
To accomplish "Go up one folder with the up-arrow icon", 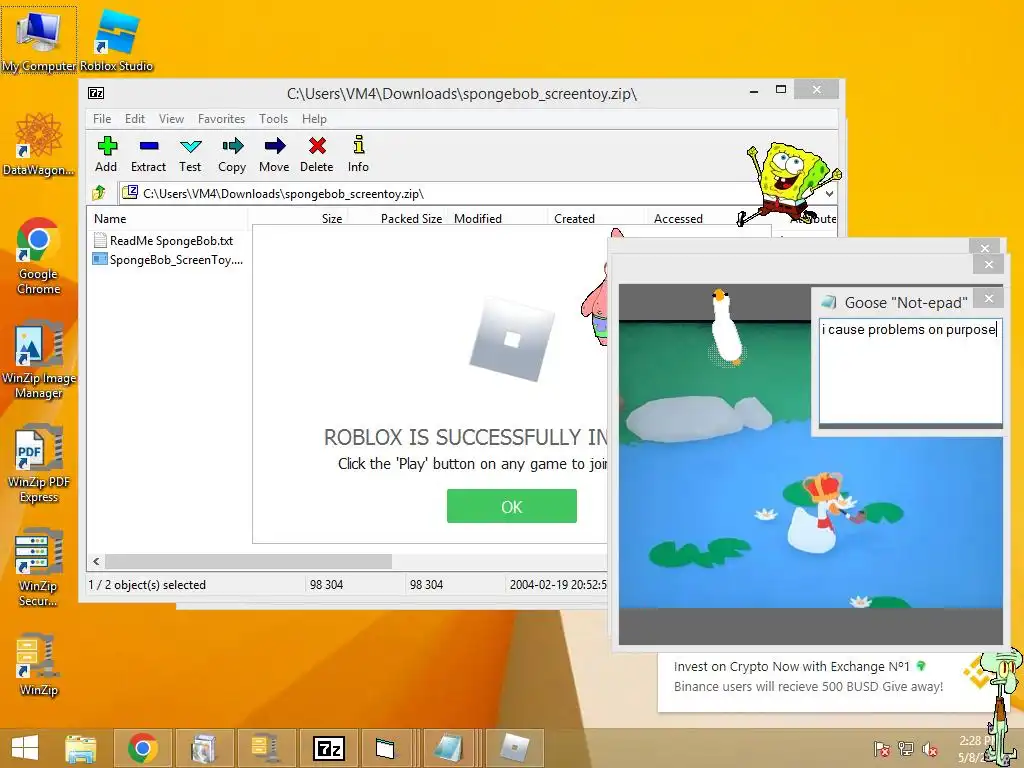I will click(99, 193).
